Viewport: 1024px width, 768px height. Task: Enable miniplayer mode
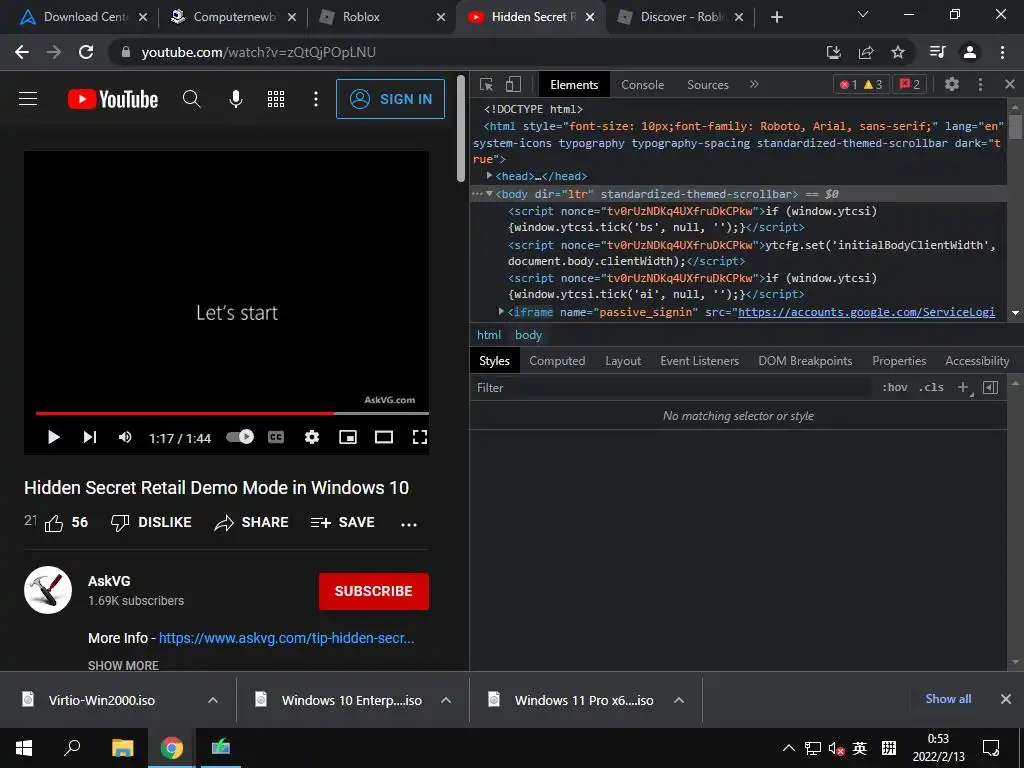click(348, 437)
